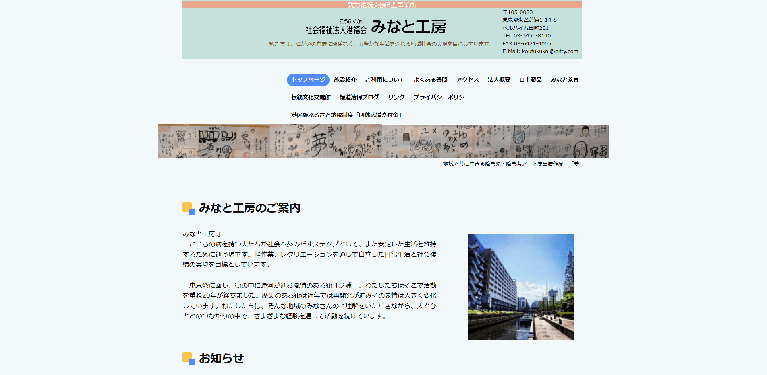This screenshot has width=767, height=375.
Task: Click the salmon notice bar text at page top
Action: coord(382,4)
